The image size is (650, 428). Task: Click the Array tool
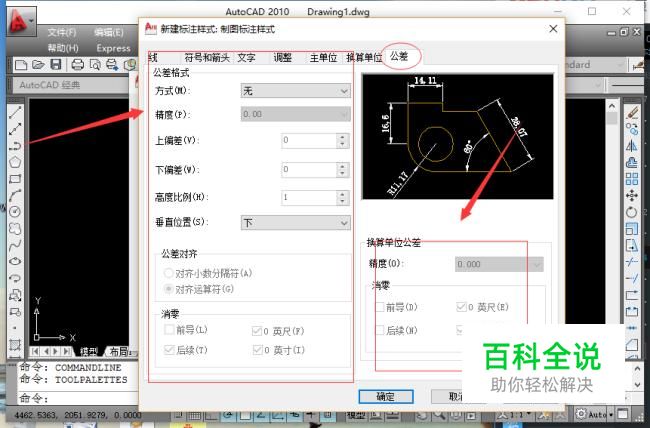coord(632,179)
